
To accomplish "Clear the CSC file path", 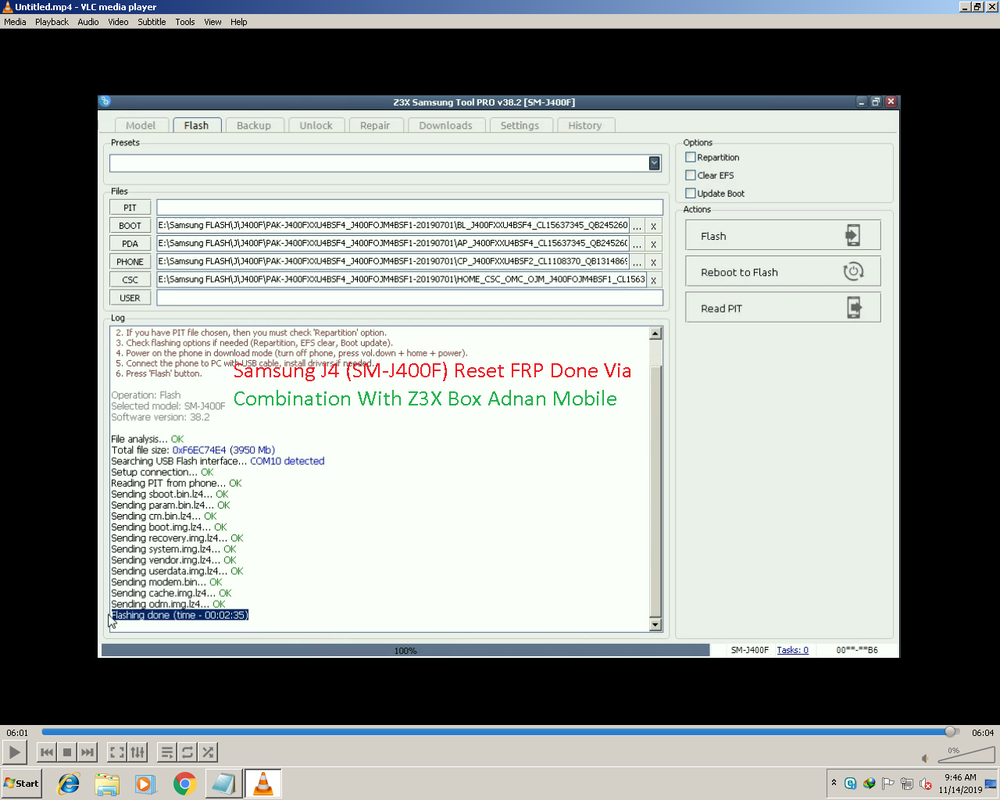I will click(x=653, y=279).
